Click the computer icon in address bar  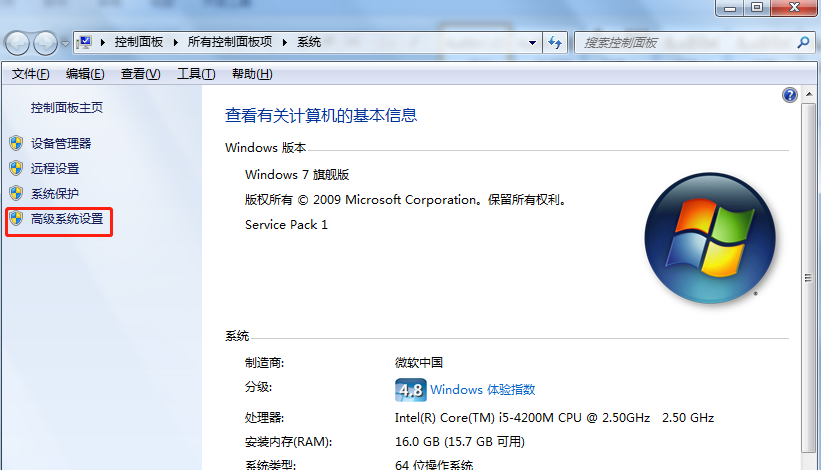84,42
